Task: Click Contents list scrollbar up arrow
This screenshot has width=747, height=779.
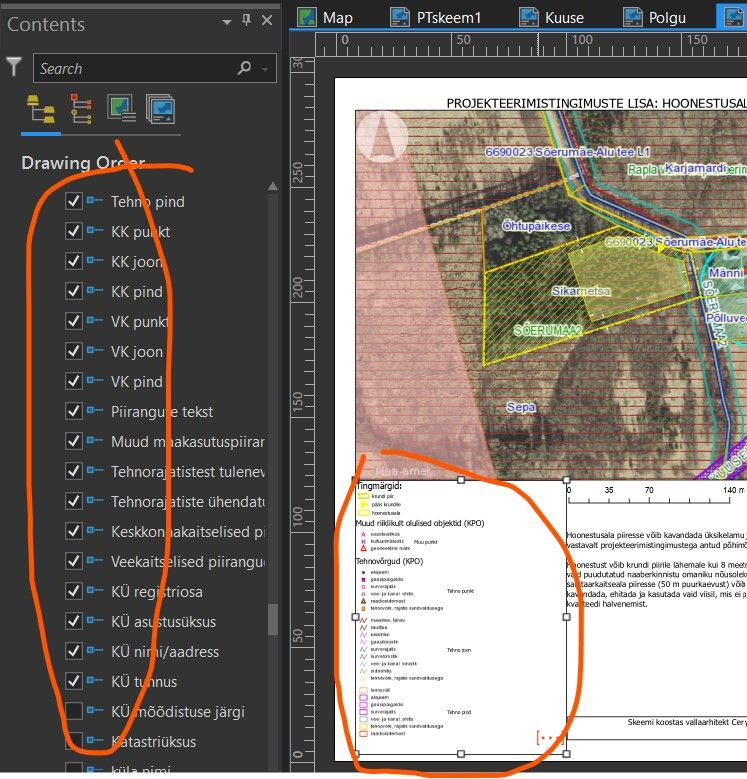Action: click(x=273, y=186)
